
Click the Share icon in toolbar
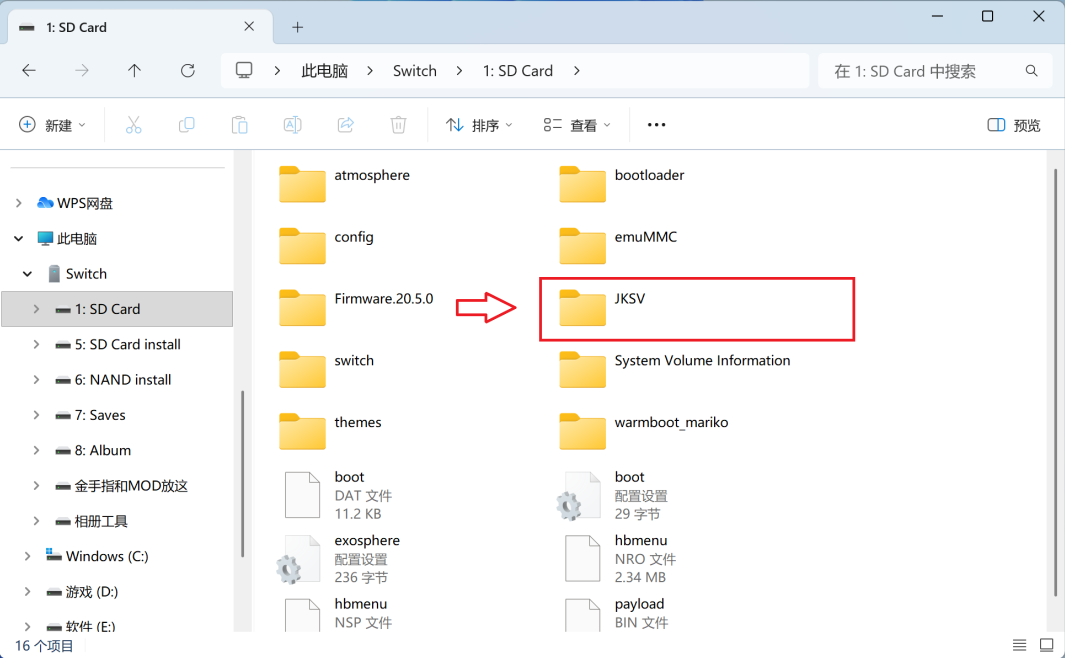pyautogui.click(x=345, y=125)
